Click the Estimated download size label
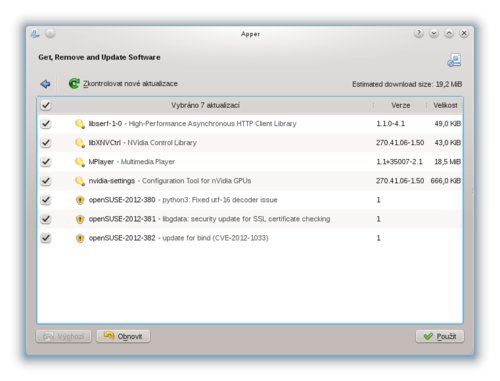The height and width of the screenshot is (381, 500). 407,84
